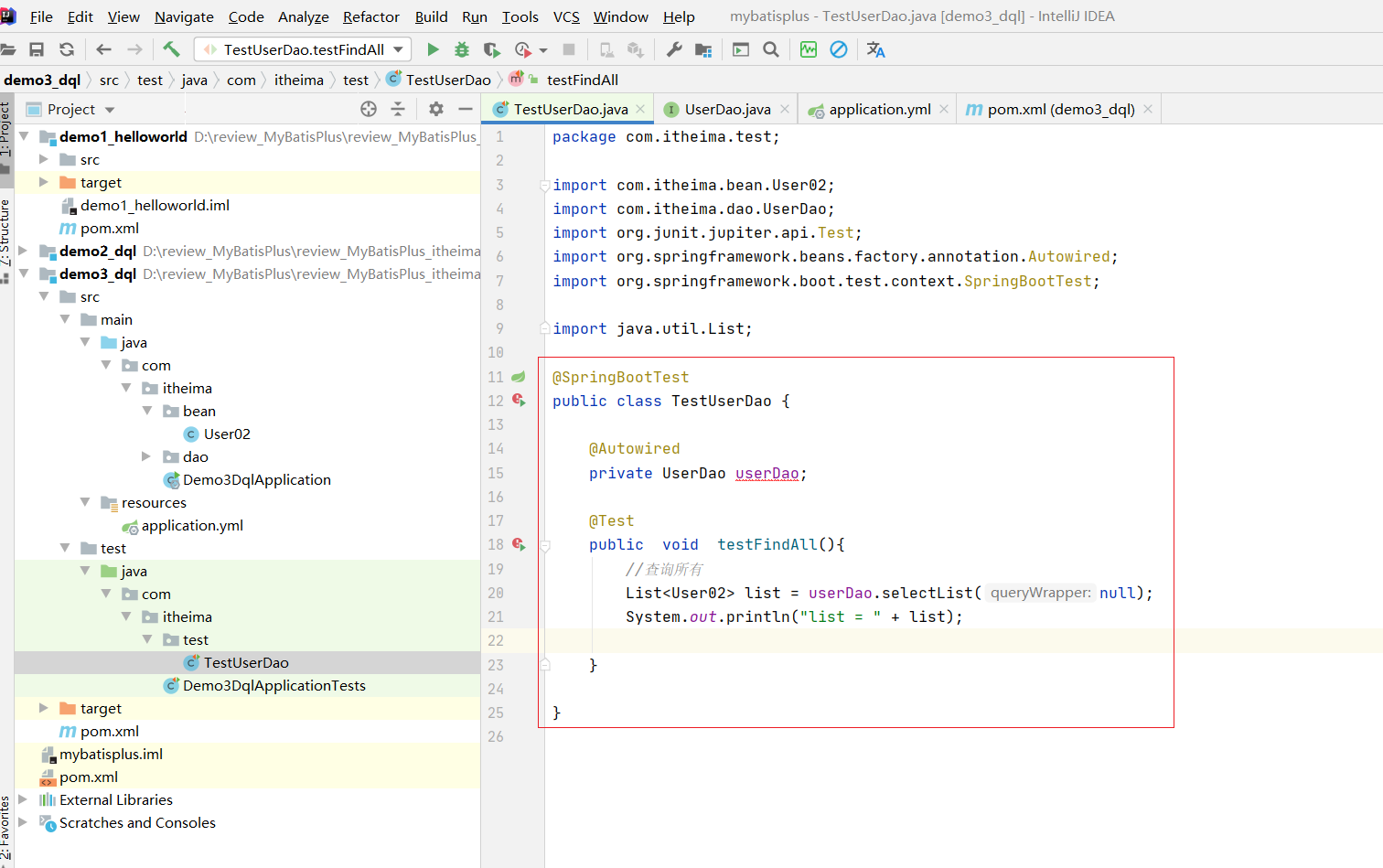Switch to the application.yml editor tab
This screenshot has height=868, width=1383.
879,109
